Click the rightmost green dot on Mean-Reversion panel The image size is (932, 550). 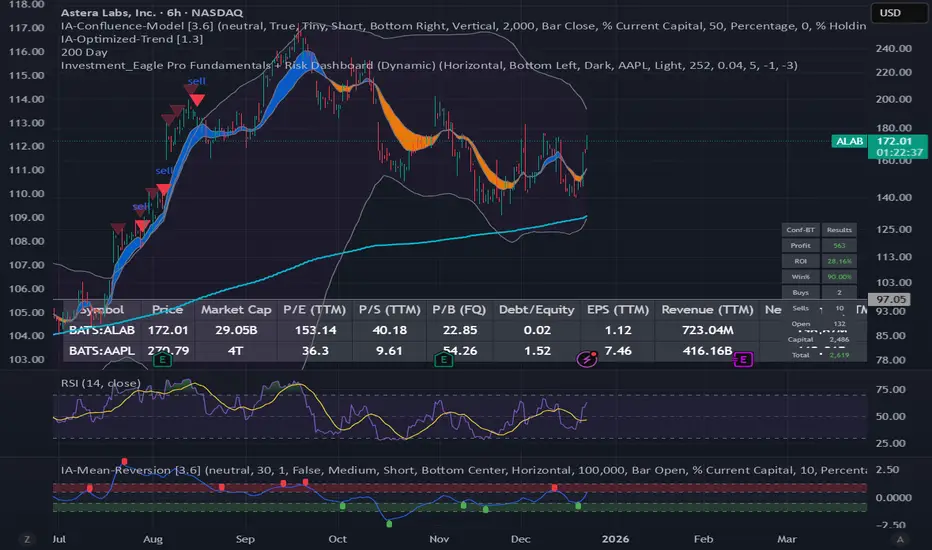(x=579, y=507)
